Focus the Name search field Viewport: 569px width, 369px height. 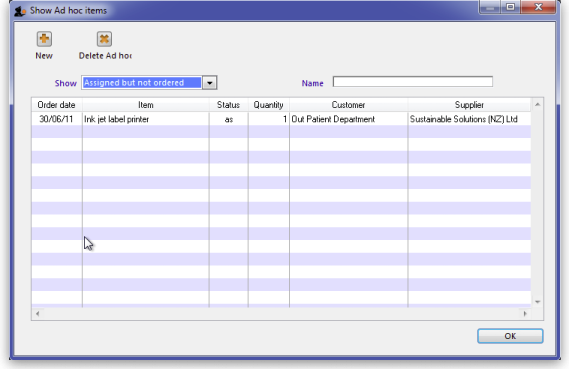pyautogui.click(x=413, y=82)
